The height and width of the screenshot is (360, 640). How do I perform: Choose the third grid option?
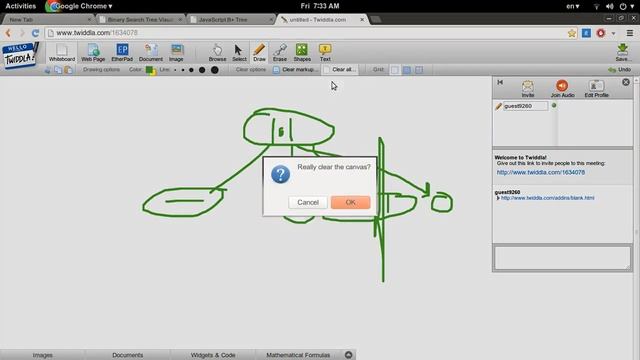click(x=419, y=70)
